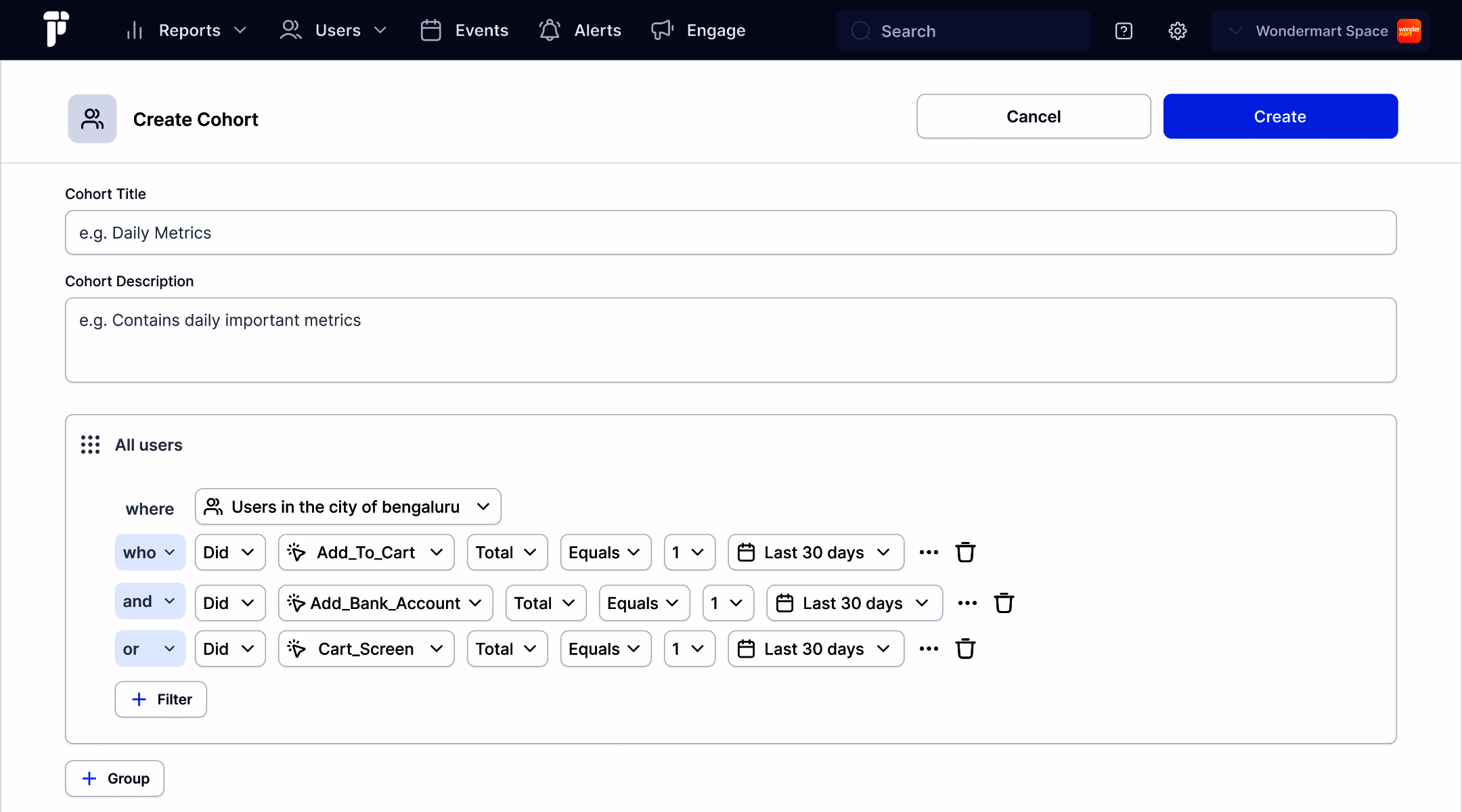The height and width of the screenshot is (812, 1462).
Task: Go to the Engage section
Action: pos(699,30)
